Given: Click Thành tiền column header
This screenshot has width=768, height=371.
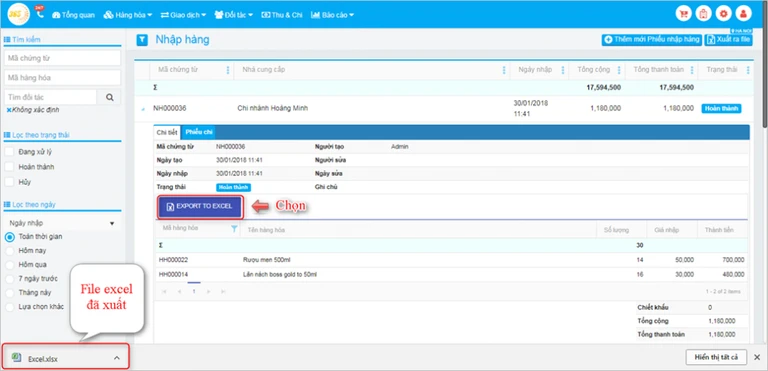Looking at the screenshot, I should point(719,229).
